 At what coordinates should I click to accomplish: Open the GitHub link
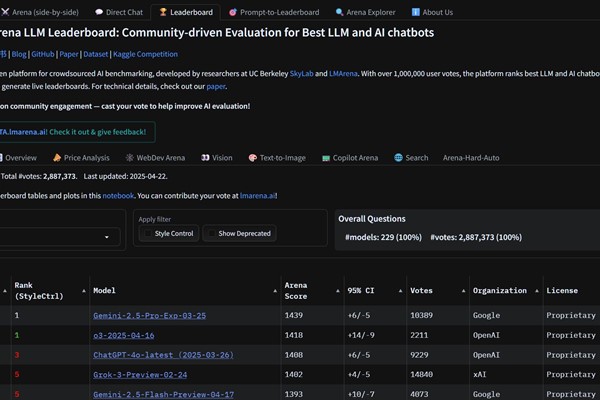tap(43, 54)
